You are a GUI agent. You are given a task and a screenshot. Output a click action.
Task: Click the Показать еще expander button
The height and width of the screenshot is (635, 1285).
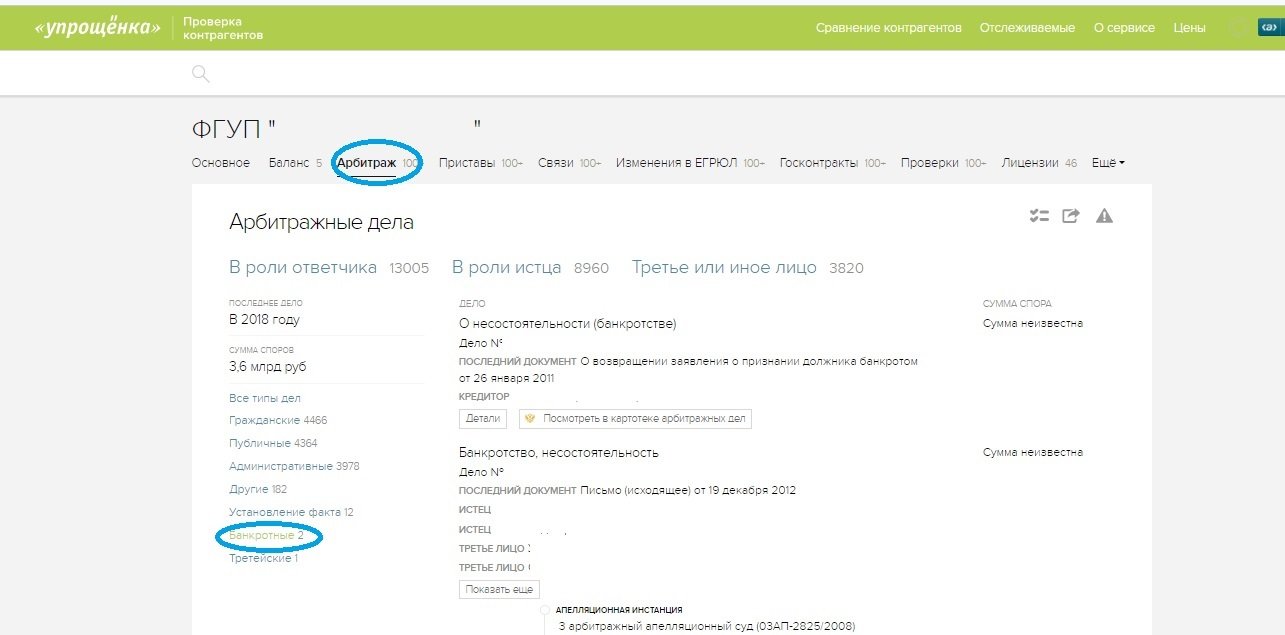(x=499, y=590)
